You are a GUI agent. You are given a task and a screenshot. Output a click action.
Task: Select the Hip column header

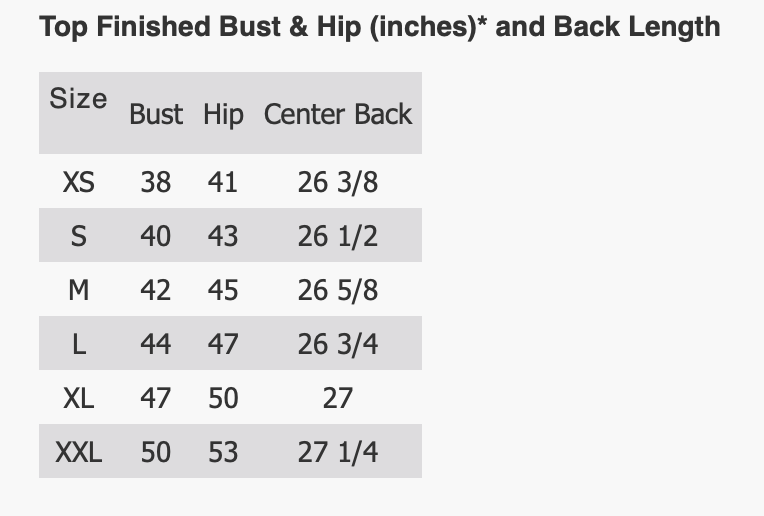pos(223,114)
